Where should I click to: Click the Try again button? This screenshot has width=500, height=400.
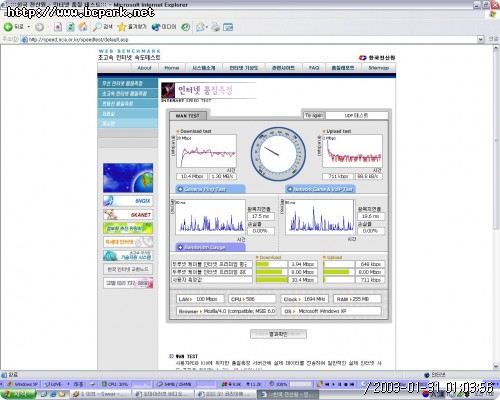tap(314, 115)
